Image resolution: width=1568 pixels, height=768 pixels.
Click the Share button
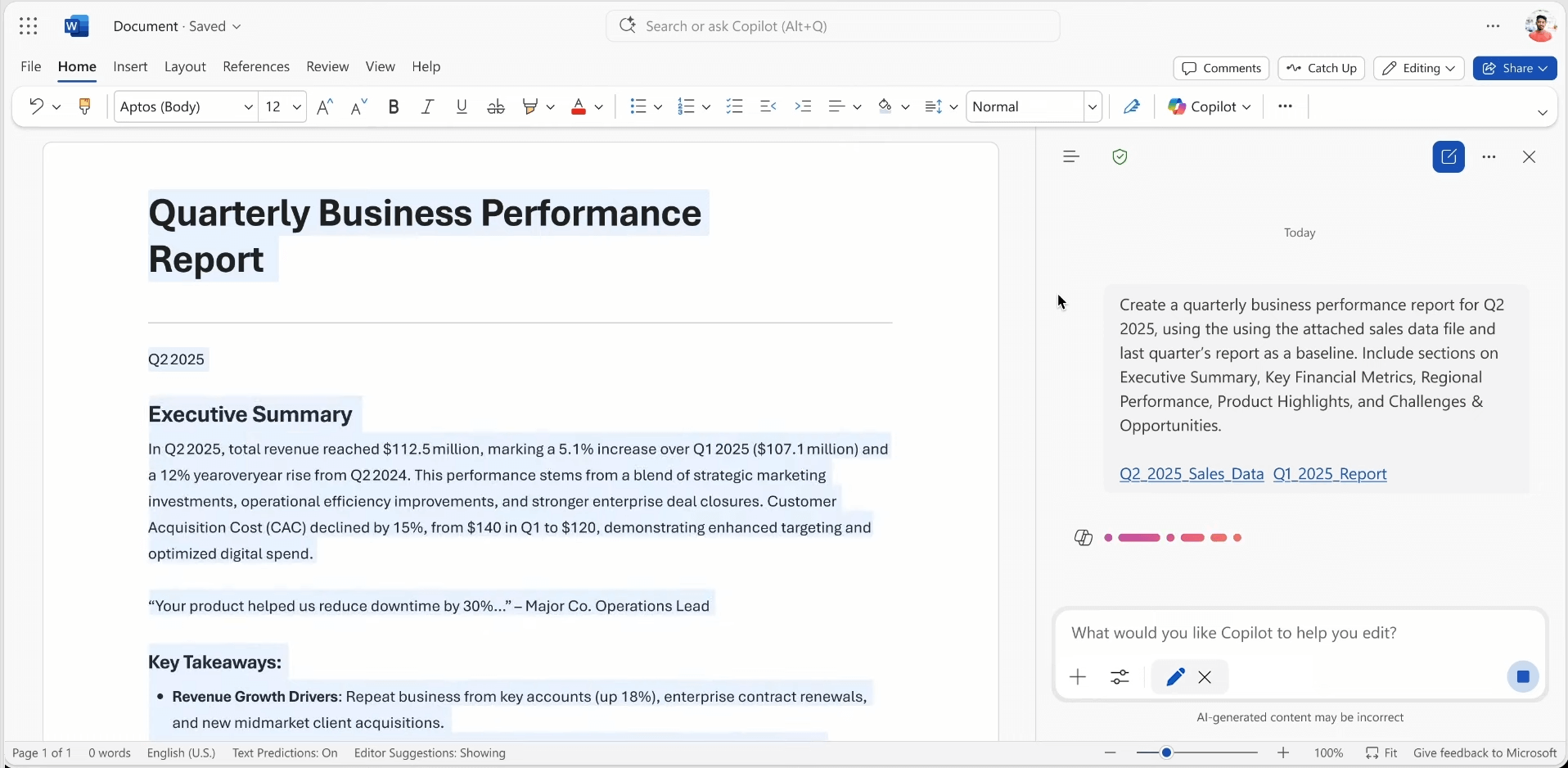(1515, 68)
